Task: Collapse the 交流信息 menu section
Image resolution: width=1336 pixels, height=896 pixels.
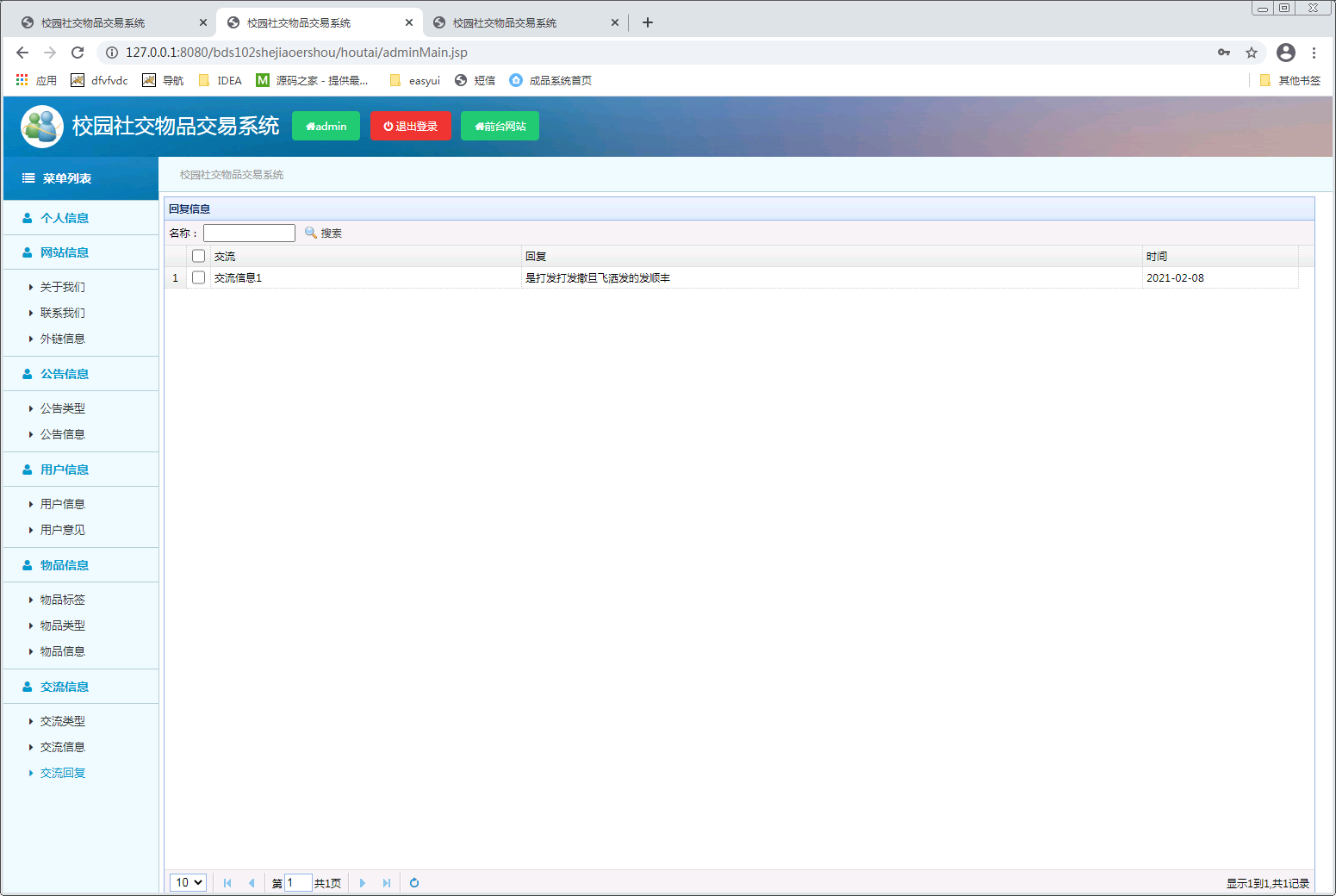Action: [81, 687]
